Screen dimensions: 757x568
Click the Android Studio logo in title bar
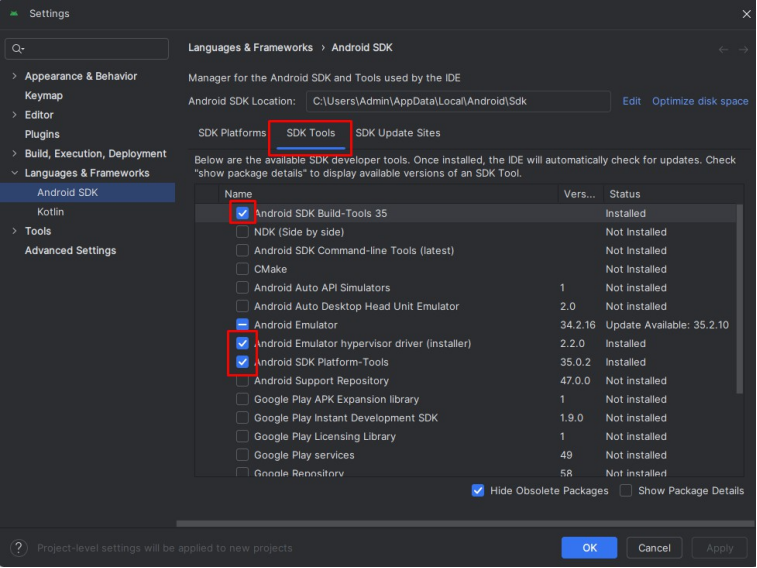(x=13, y=13)
